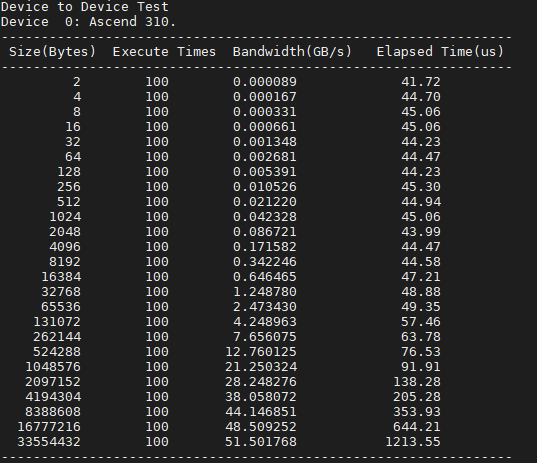The image size is (537, 463).
Task: Click the 'Execute Times' column header
Action: tap(164, 52)
